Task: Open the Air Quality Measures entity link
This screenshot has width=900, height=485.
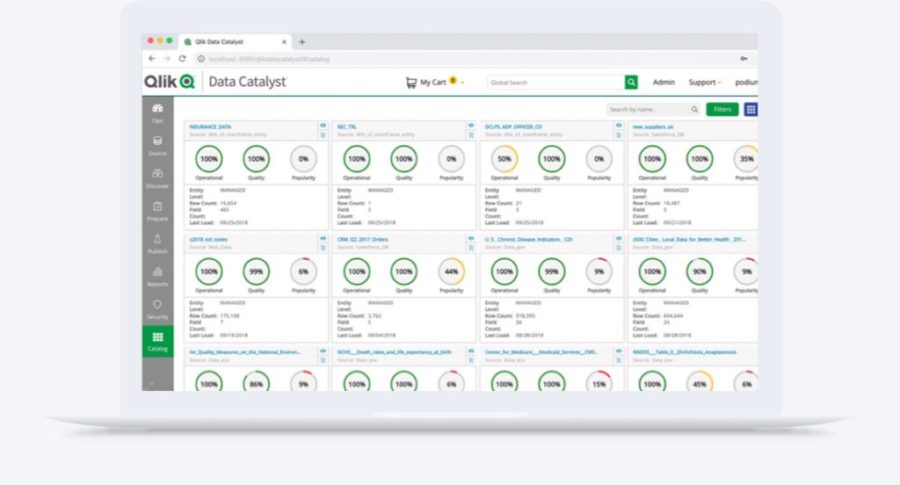Action: point(245,352)
